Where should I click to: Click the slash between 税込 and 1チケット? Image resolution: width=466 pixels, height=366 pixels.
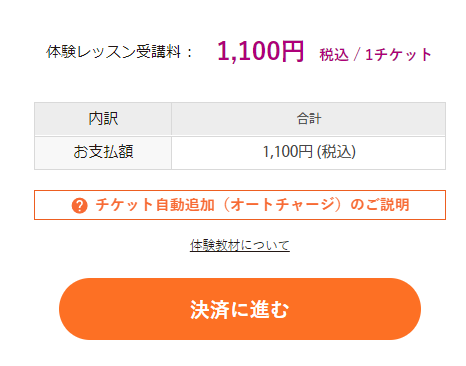click(x=357, y=55)
